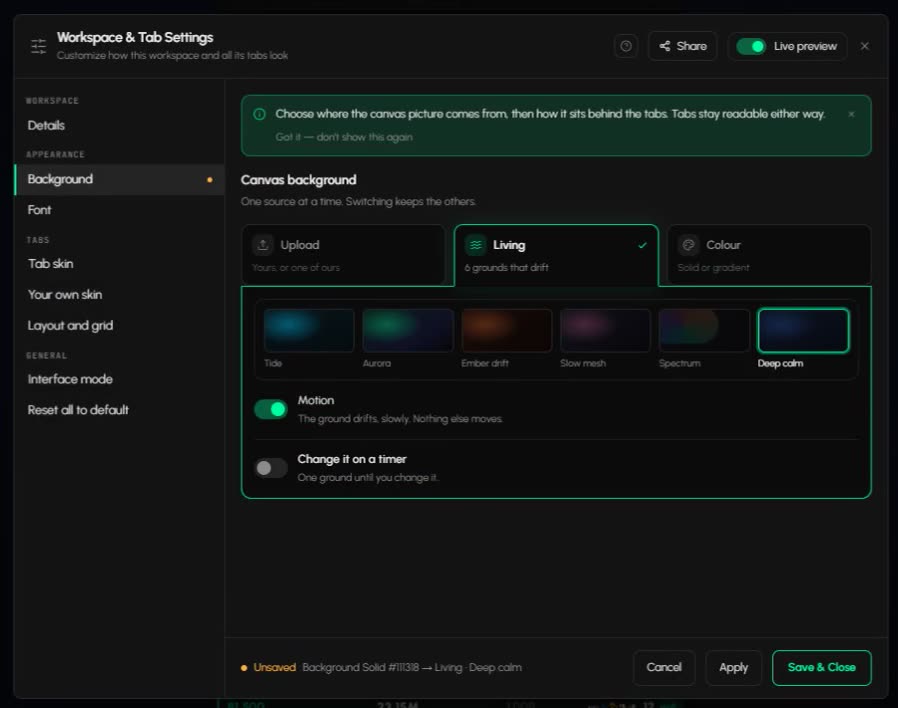Viewport: 898px width, 708px height.
Task: Toggle Live preview switch
Action: pyautogui.click(x=751, y=46)
